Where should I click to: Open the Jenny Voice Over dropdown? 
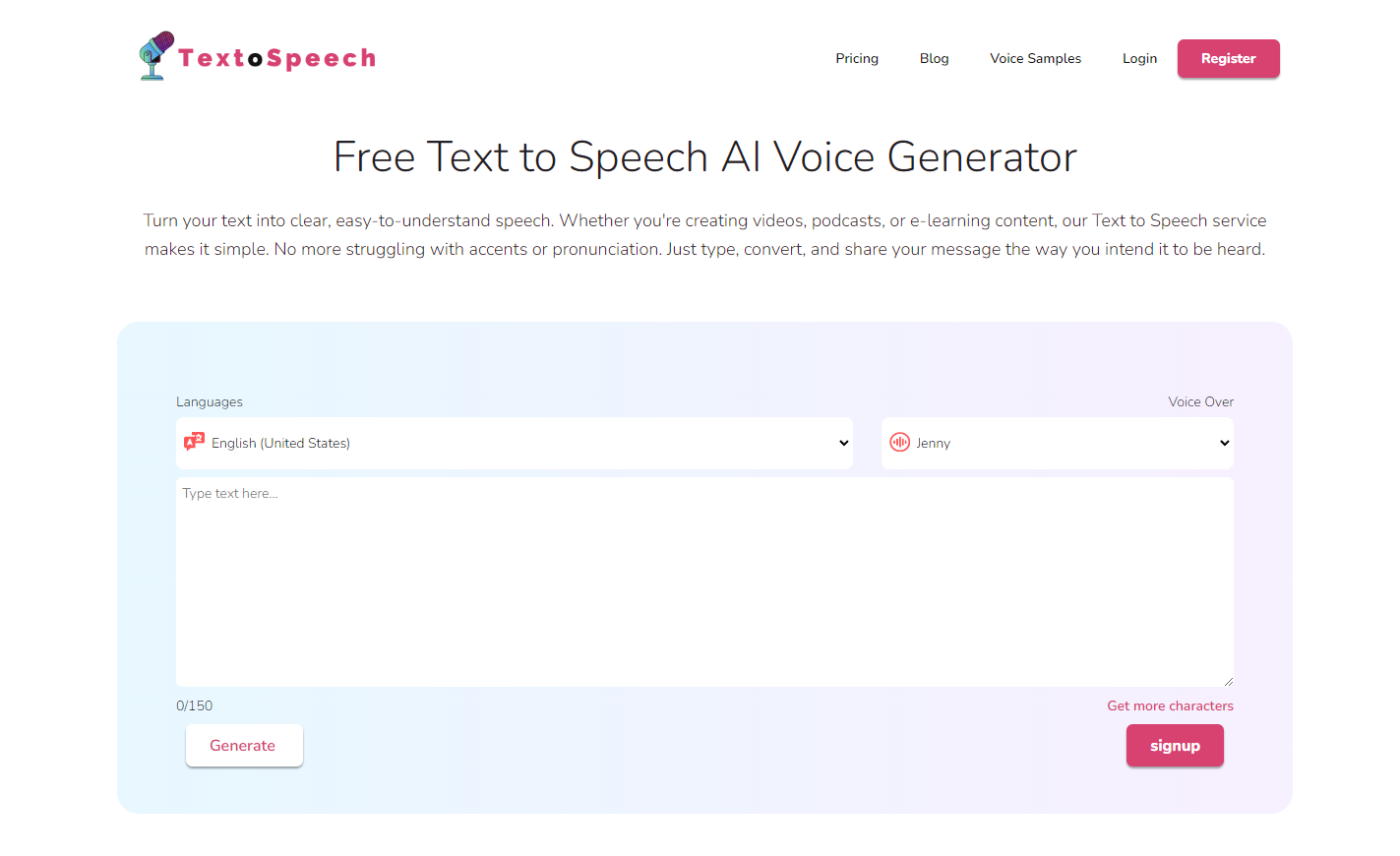click(x=1058, y=443)
